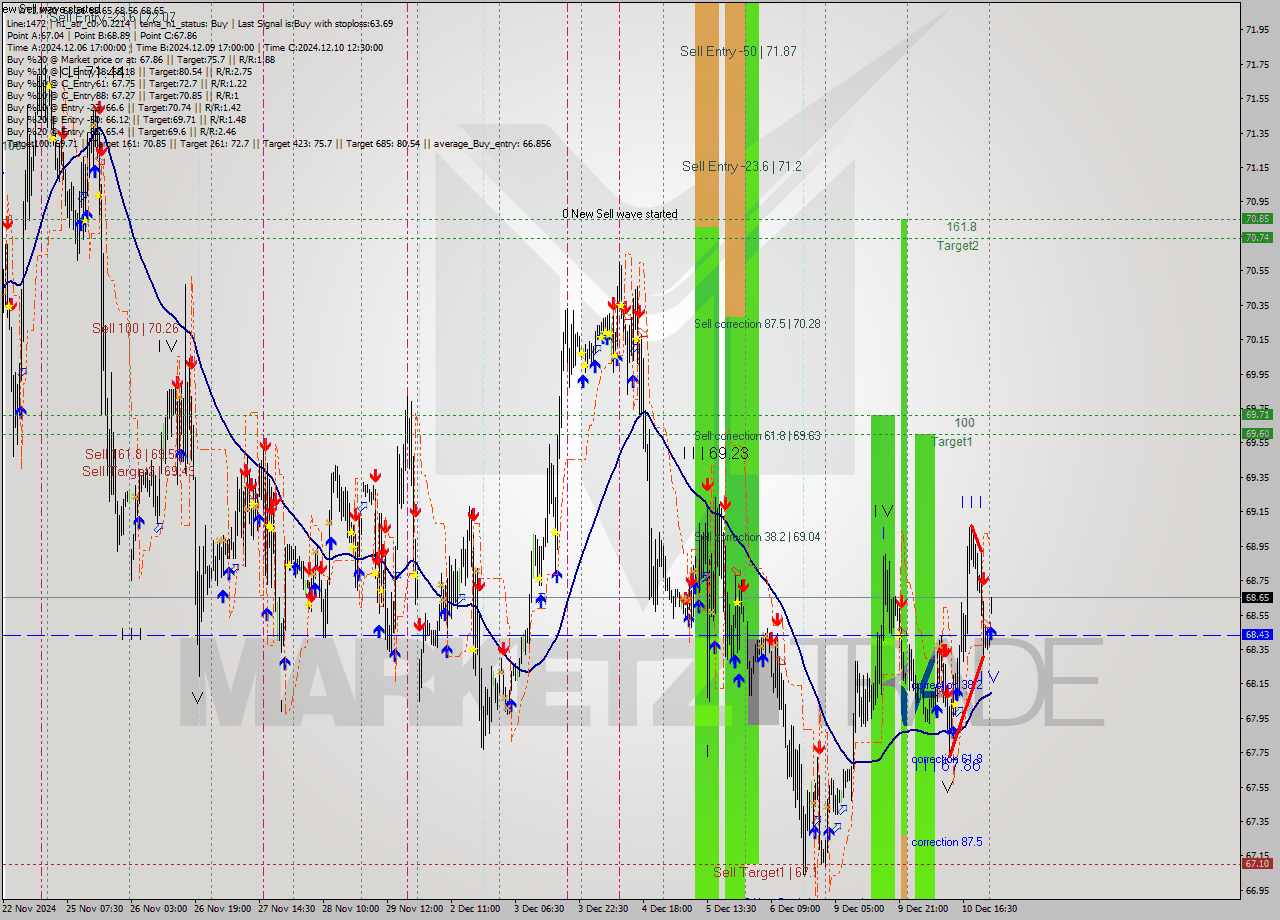This screenshot has height=920, width=1280.
Task: Click the 71.35 price scale value
Action: pyautogui.click(x=1258, y=133)
